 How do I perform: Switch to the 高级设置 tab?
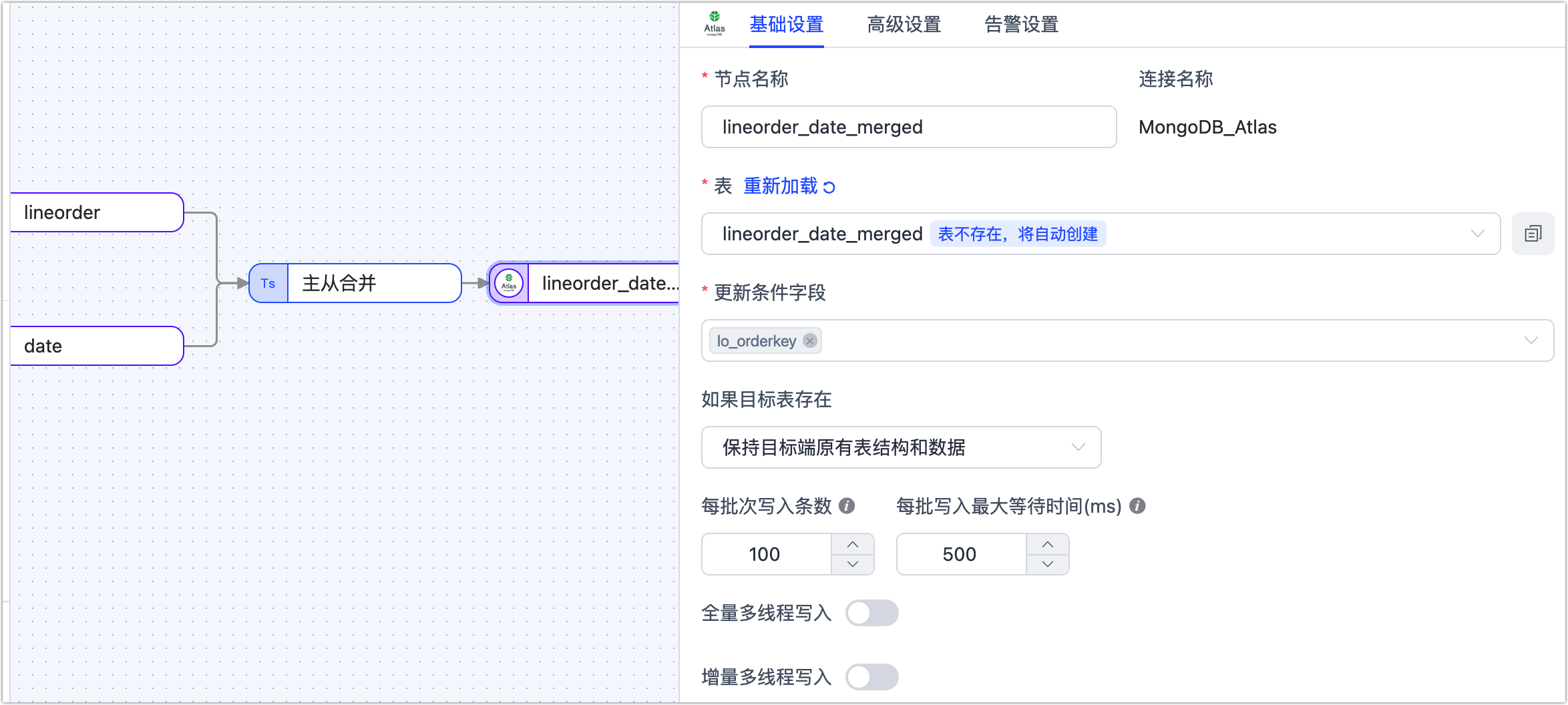pyautogui.click(x=904, y=25)
